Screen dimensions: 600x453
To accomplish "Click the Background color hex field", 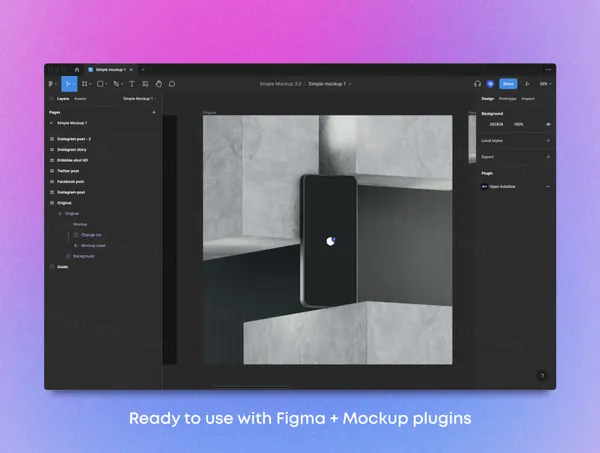I will coord(496,124).
